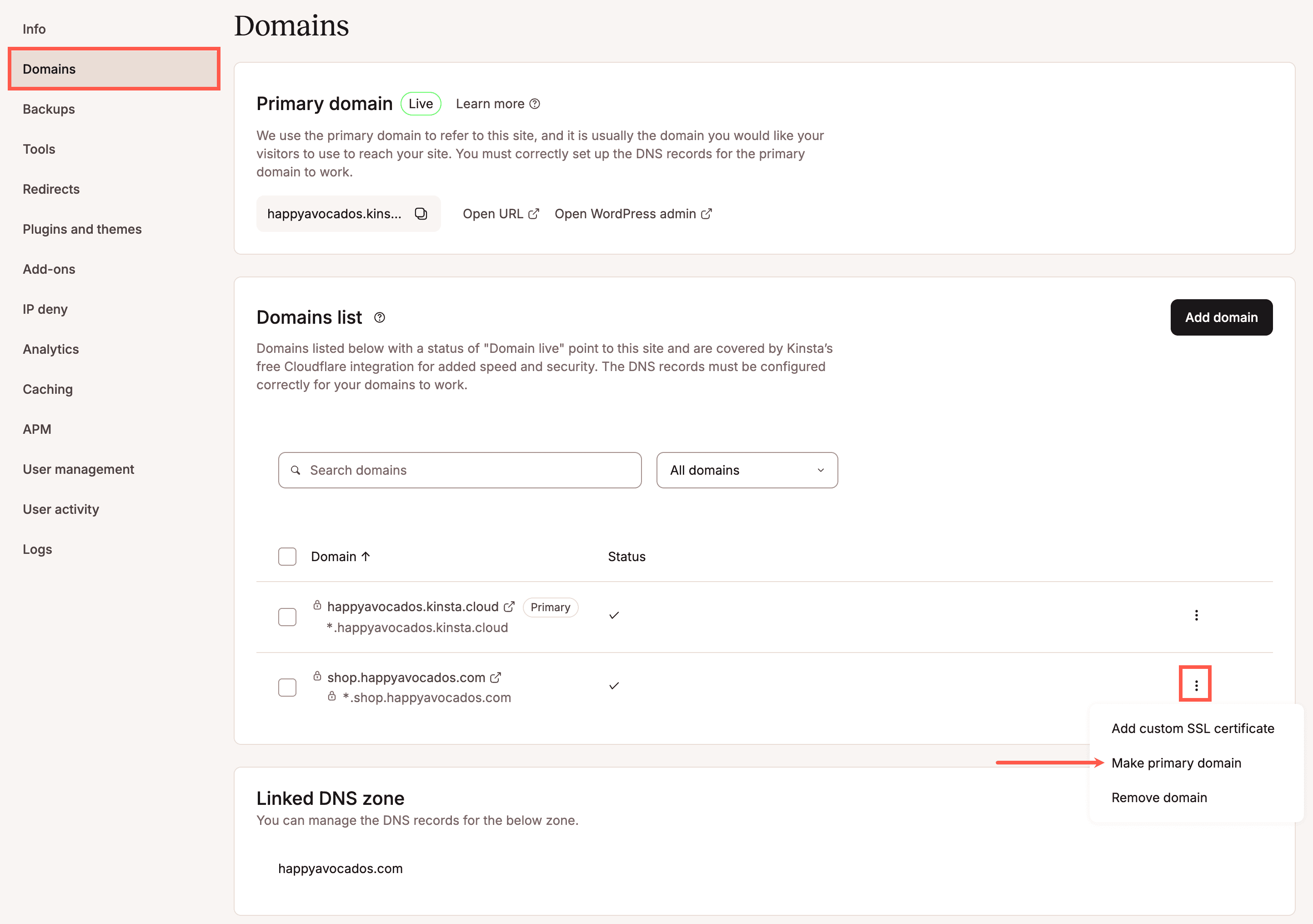Open happyavocados.kinsta.cloud via external link icon
Viewport: 1313px width, 924px height.
point(510,607)
